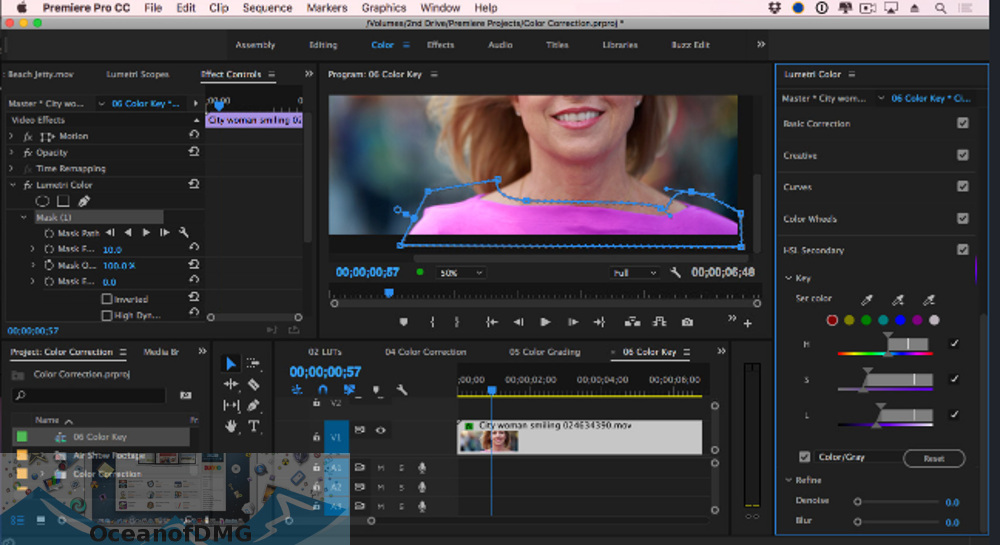Switch to 05 Color Grading sequence tab

point(544,352)
